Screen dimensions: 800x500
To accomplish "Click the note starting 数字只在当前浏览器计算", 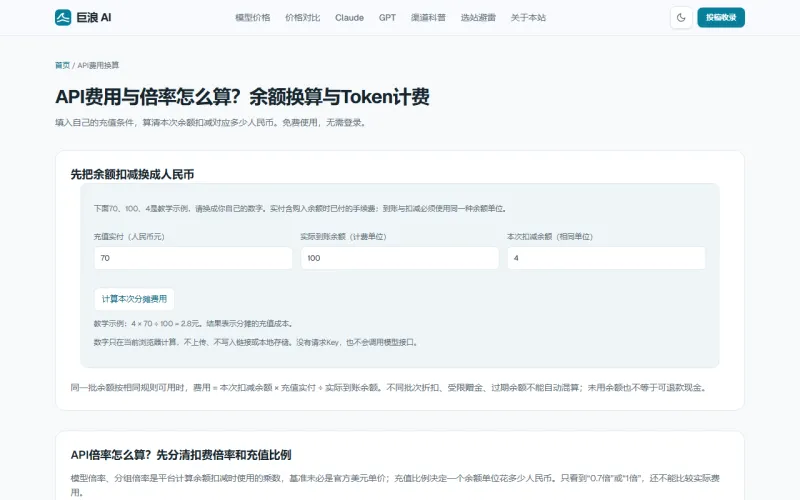I will point(257,342).
